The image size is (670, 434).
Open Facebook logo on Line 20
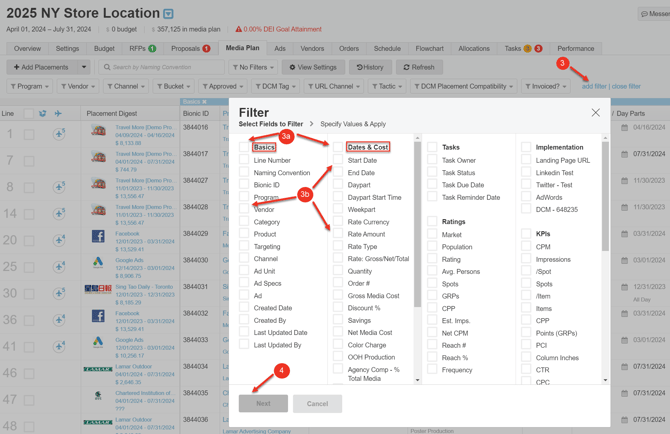tap(98, 236)
